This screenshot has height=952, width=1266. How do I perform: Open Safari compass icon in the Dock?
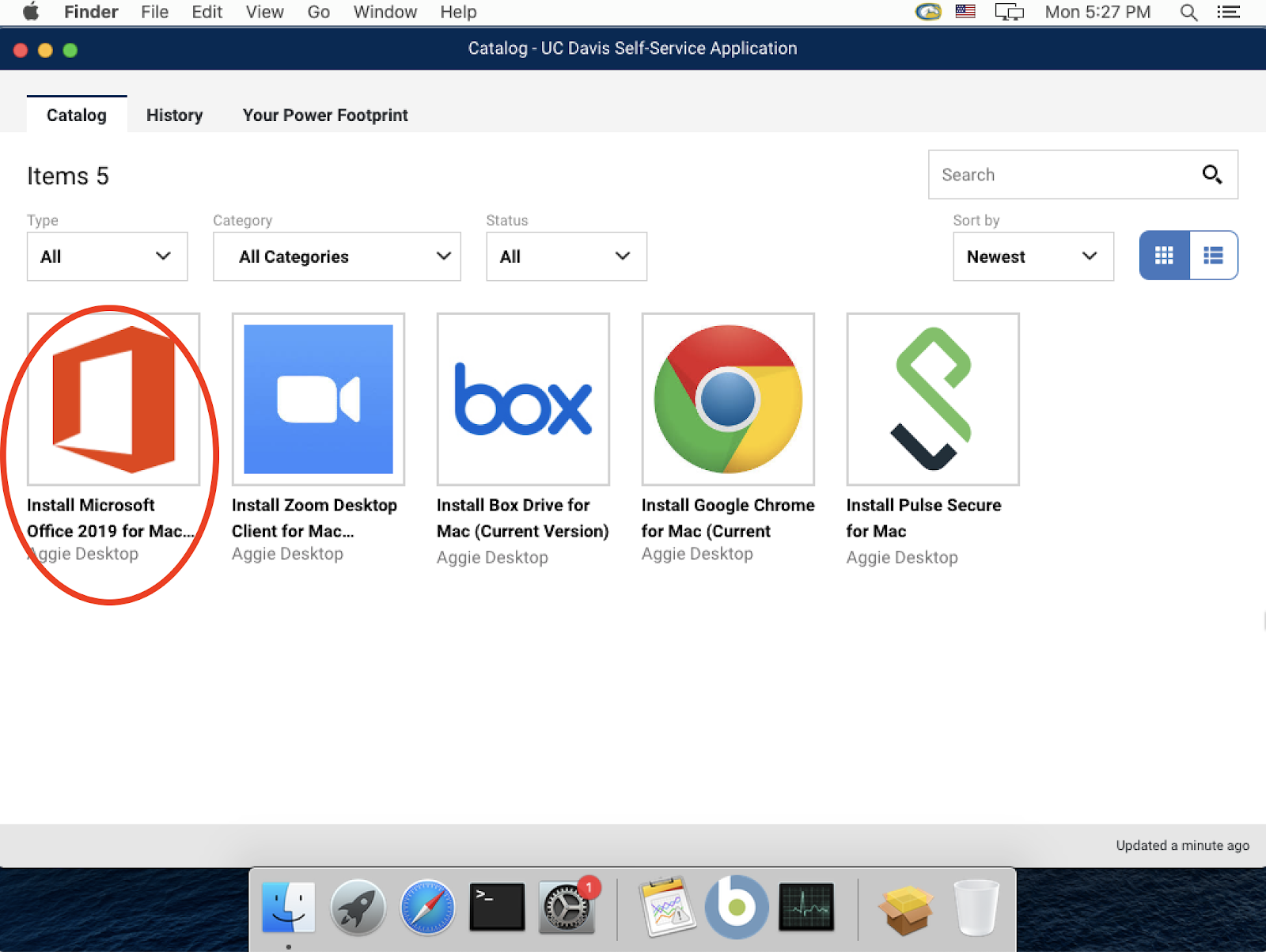427,907
